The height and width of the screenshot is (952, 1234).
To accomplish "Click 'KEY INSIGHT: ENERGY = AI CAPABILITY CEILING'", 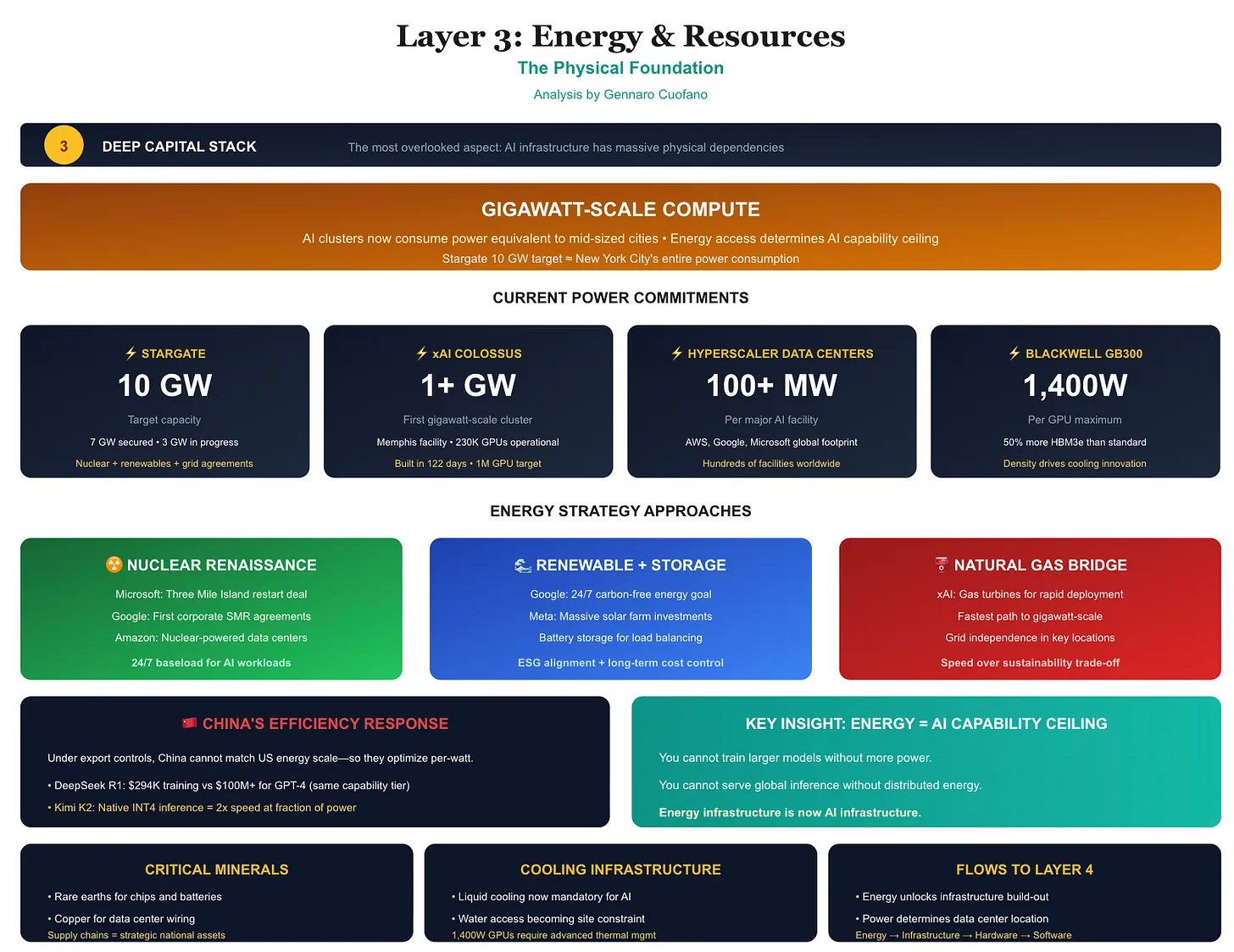I will point(926,724).
